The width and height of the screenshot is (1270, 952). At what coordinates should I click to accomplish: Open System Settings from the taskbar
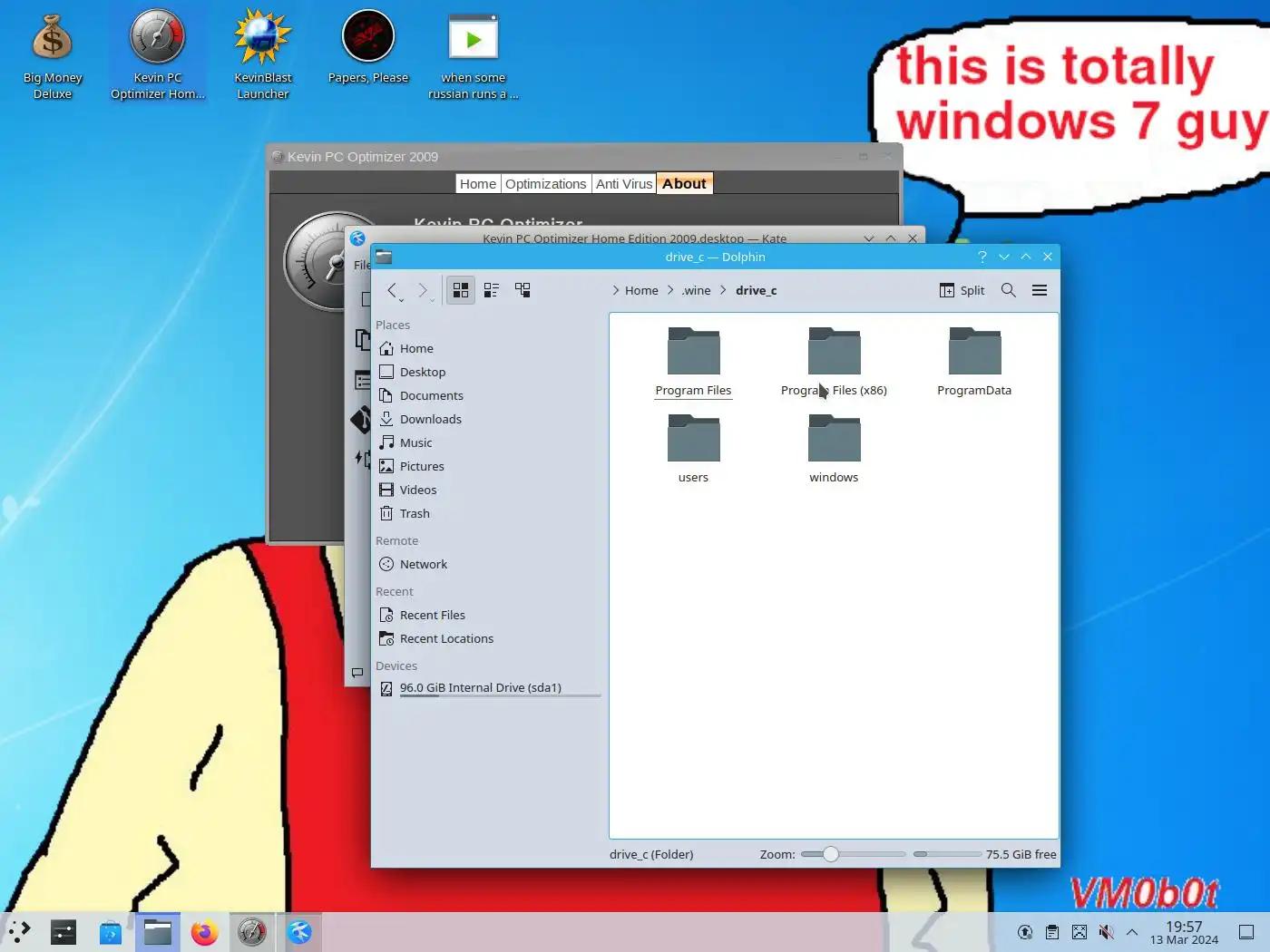[x=63, y=932]
